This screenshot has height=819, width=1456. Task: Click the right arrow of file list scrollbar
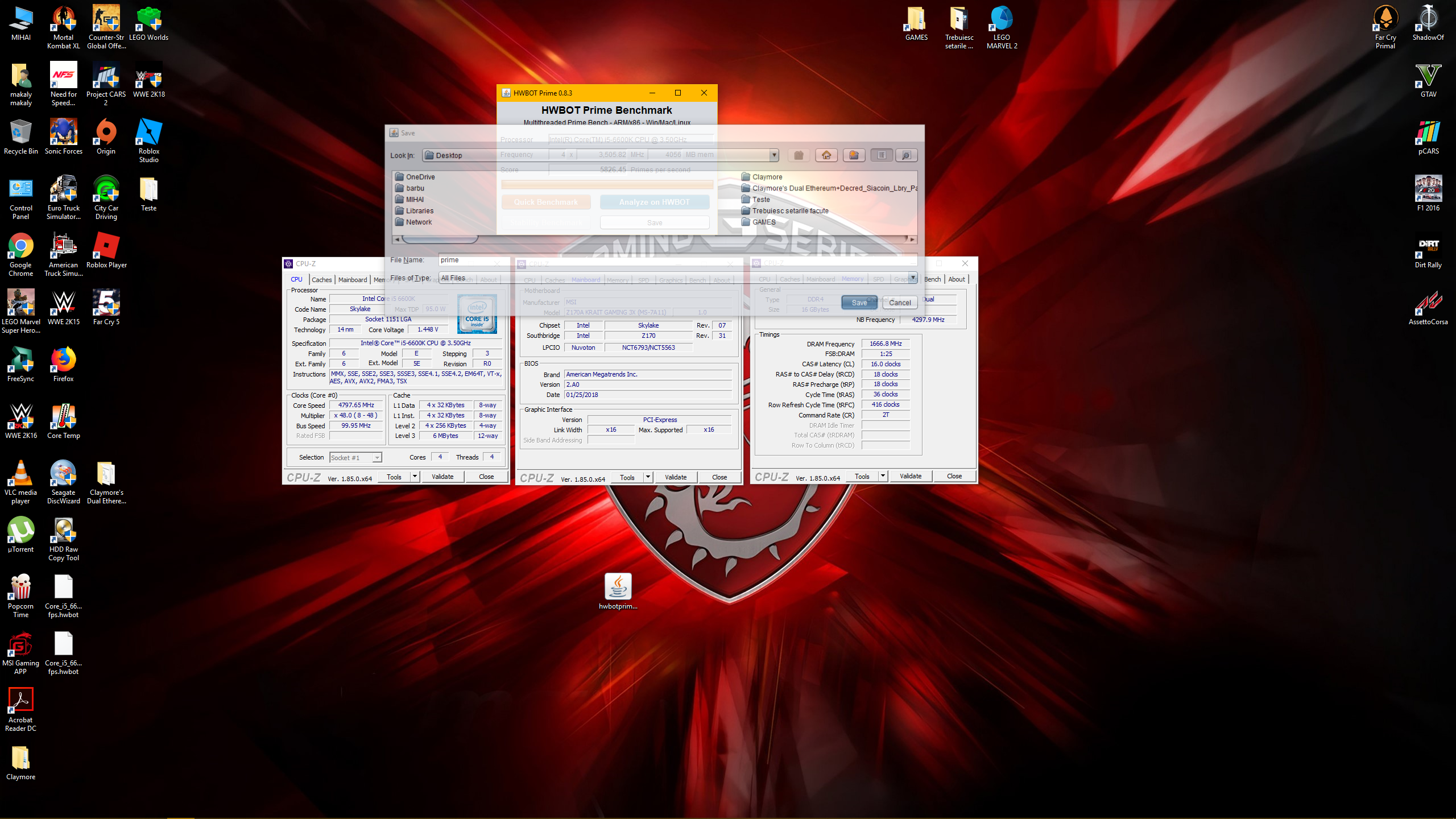tap(912, 239)
